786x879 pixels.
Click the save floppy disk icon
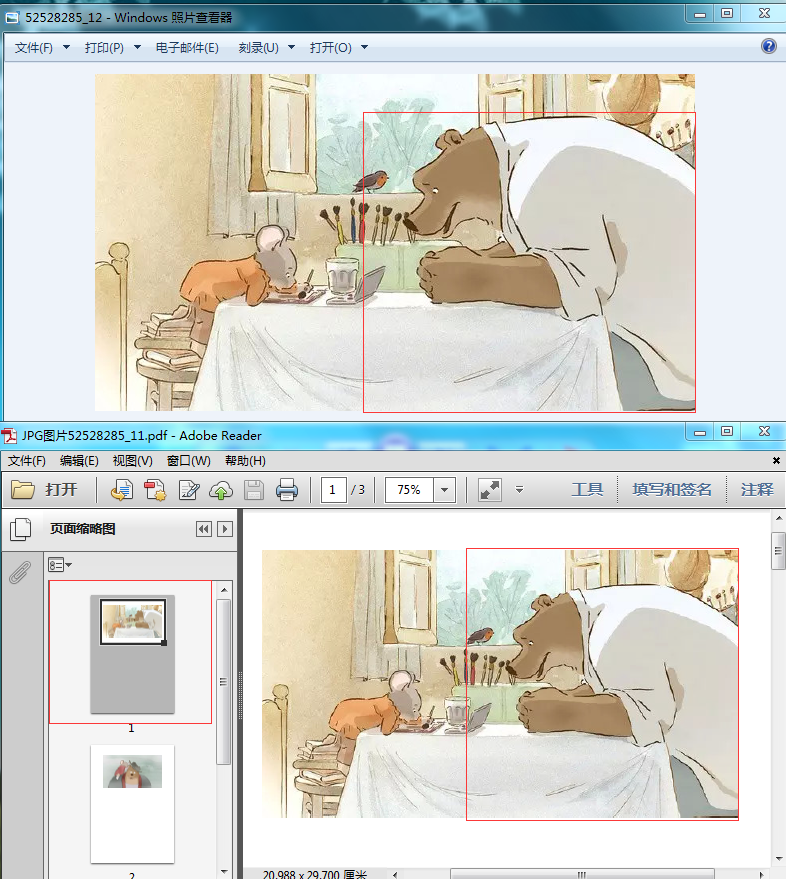(254, 490)
